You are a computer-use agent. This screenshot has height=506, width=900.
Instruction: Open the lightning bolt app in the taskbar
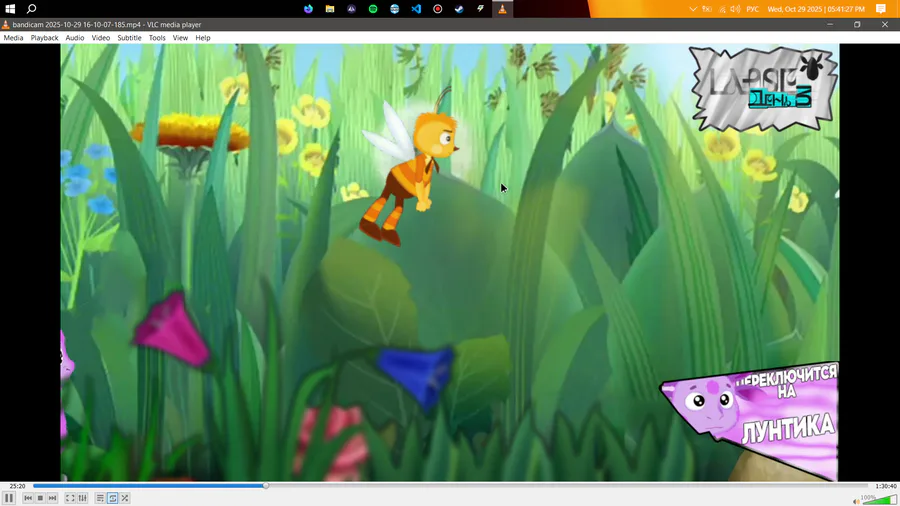tap(480, 9)
